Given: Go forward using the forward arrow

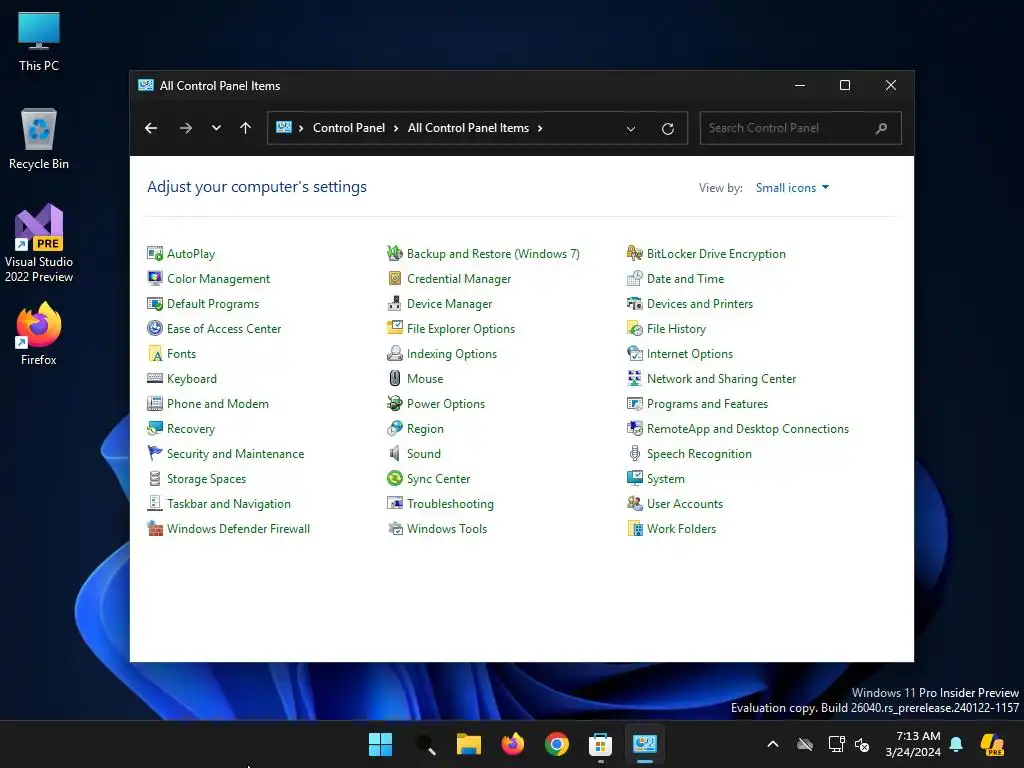Looking at the screenshot, I should [186, 128].
